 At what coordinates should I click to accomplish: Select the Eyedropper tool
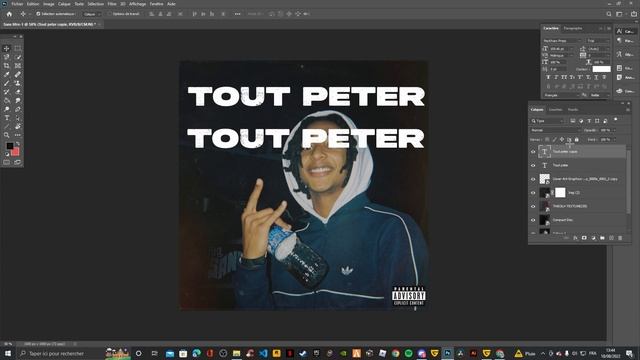click(x=7, y=74)
